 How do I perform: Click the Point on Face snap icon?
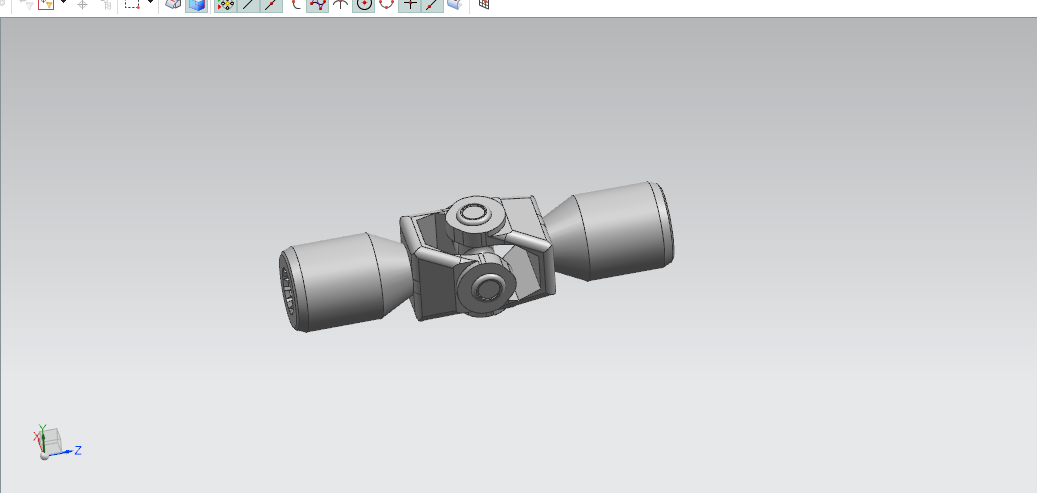click(x=454, y=4)
